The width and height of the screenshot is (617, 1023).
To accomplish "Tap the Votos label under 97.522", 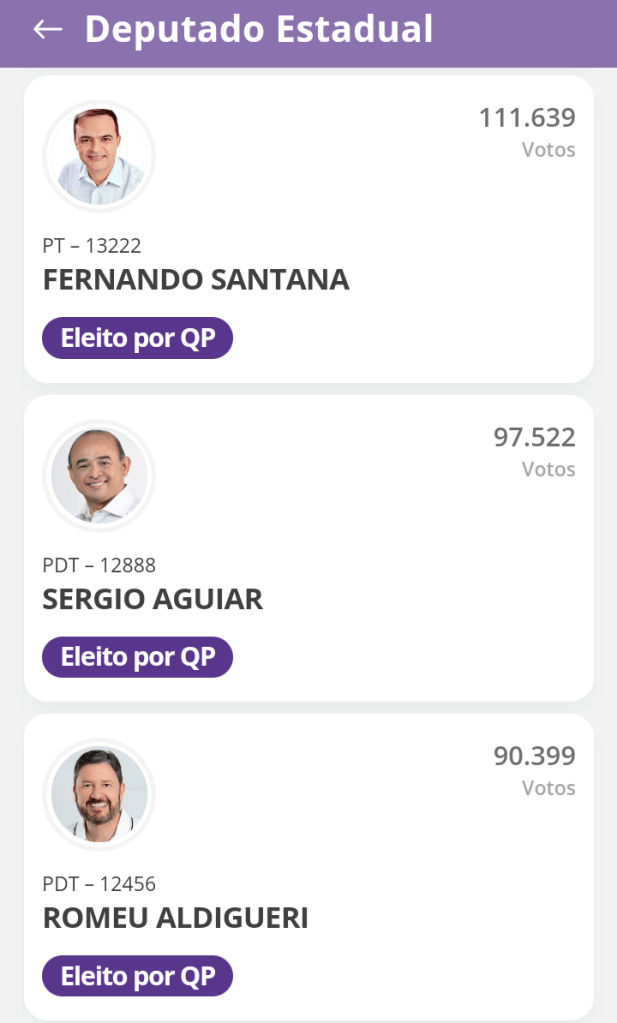I will click(x=548, y=469).
